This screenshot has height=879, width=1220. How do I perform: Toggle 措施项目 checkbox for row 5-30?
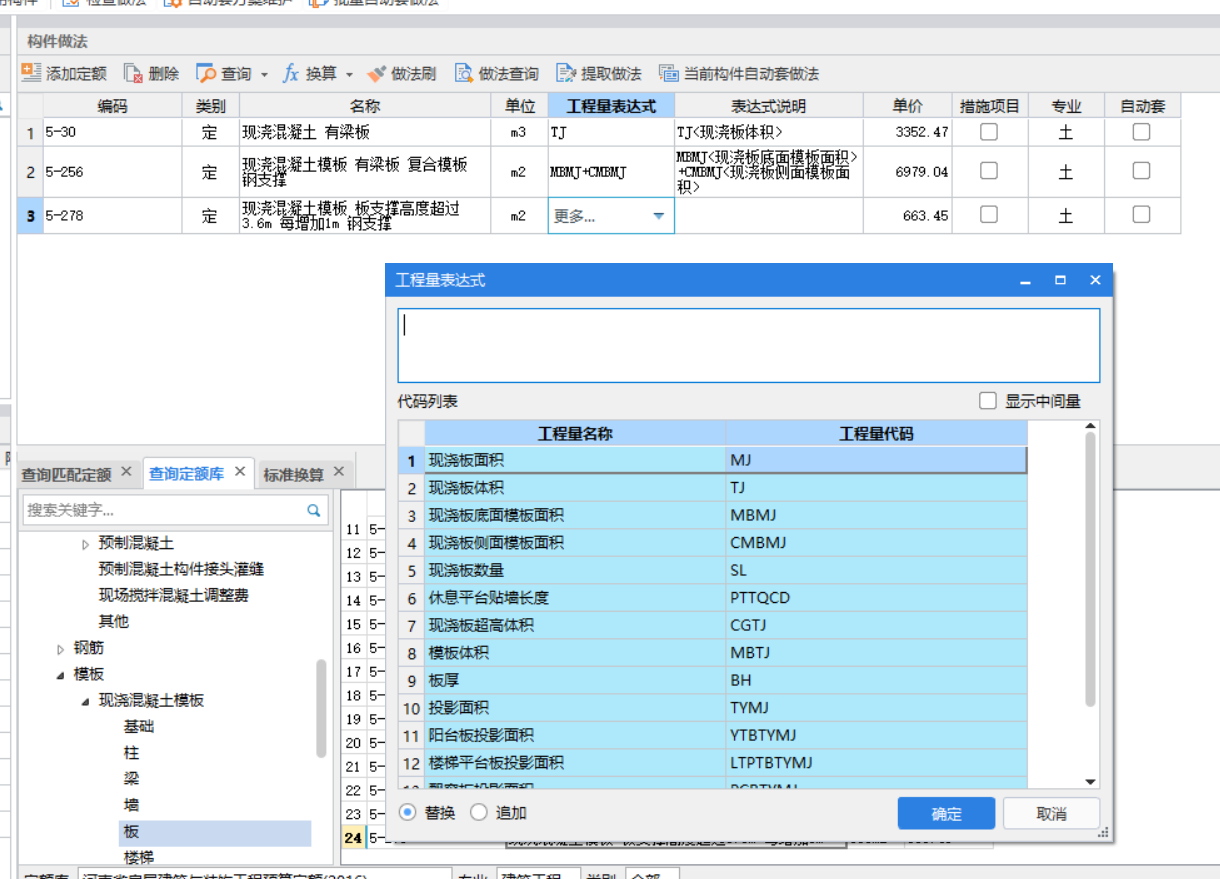pyautogui.click(x=988, y=132)
